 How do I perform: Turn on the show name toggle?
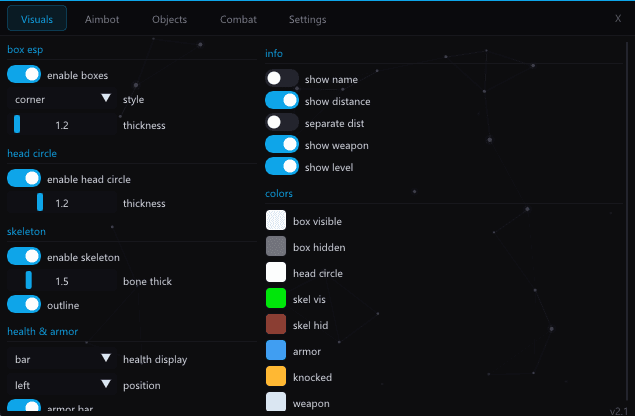pos(282,78)
